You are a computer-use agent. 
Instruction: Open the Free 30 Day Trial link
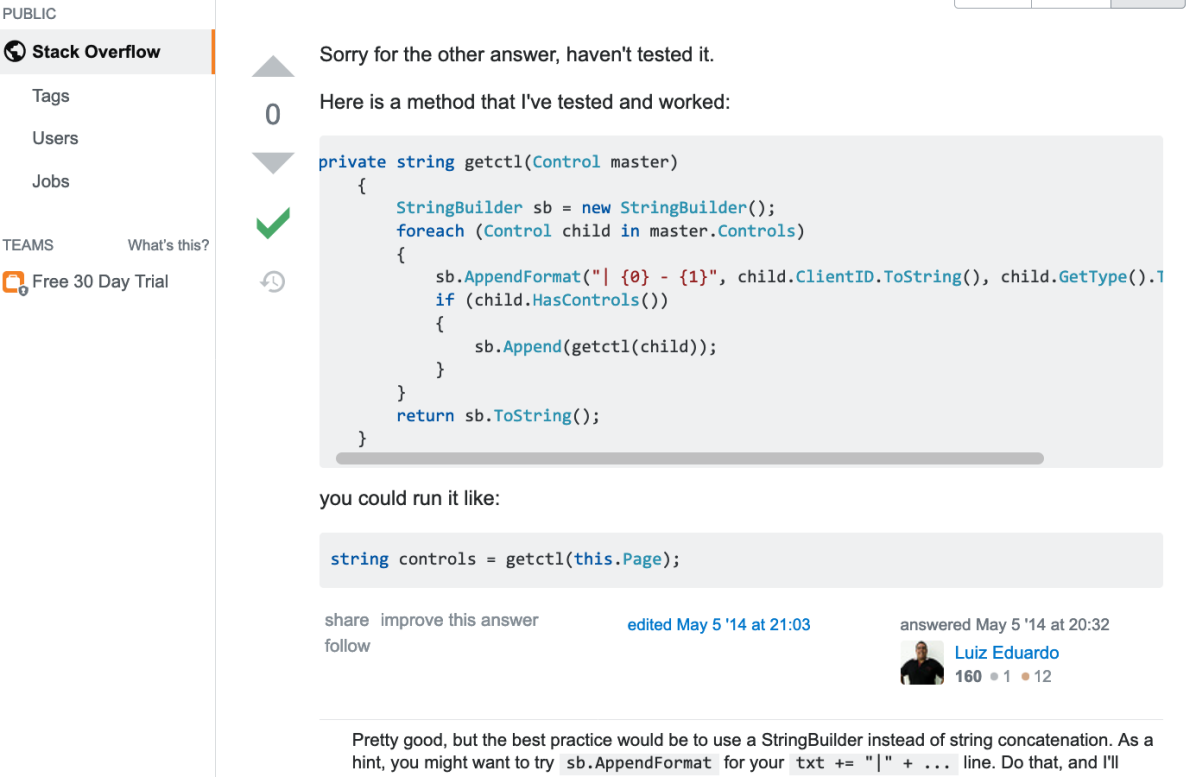(100, 282)
